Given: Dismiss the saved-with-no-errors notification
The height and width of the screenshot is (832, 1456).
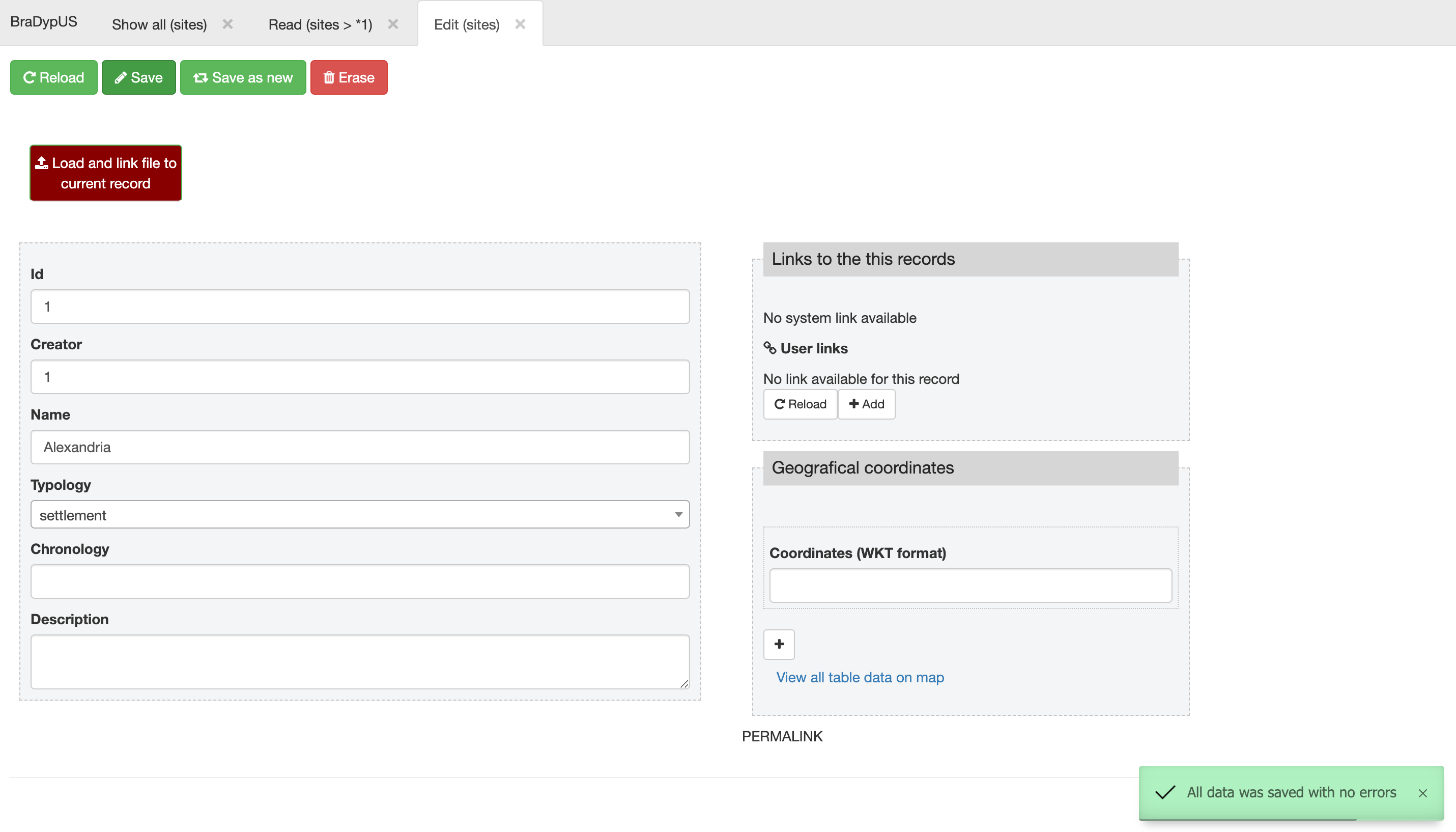Looking at the screenshot, I should coord(1422,793).
